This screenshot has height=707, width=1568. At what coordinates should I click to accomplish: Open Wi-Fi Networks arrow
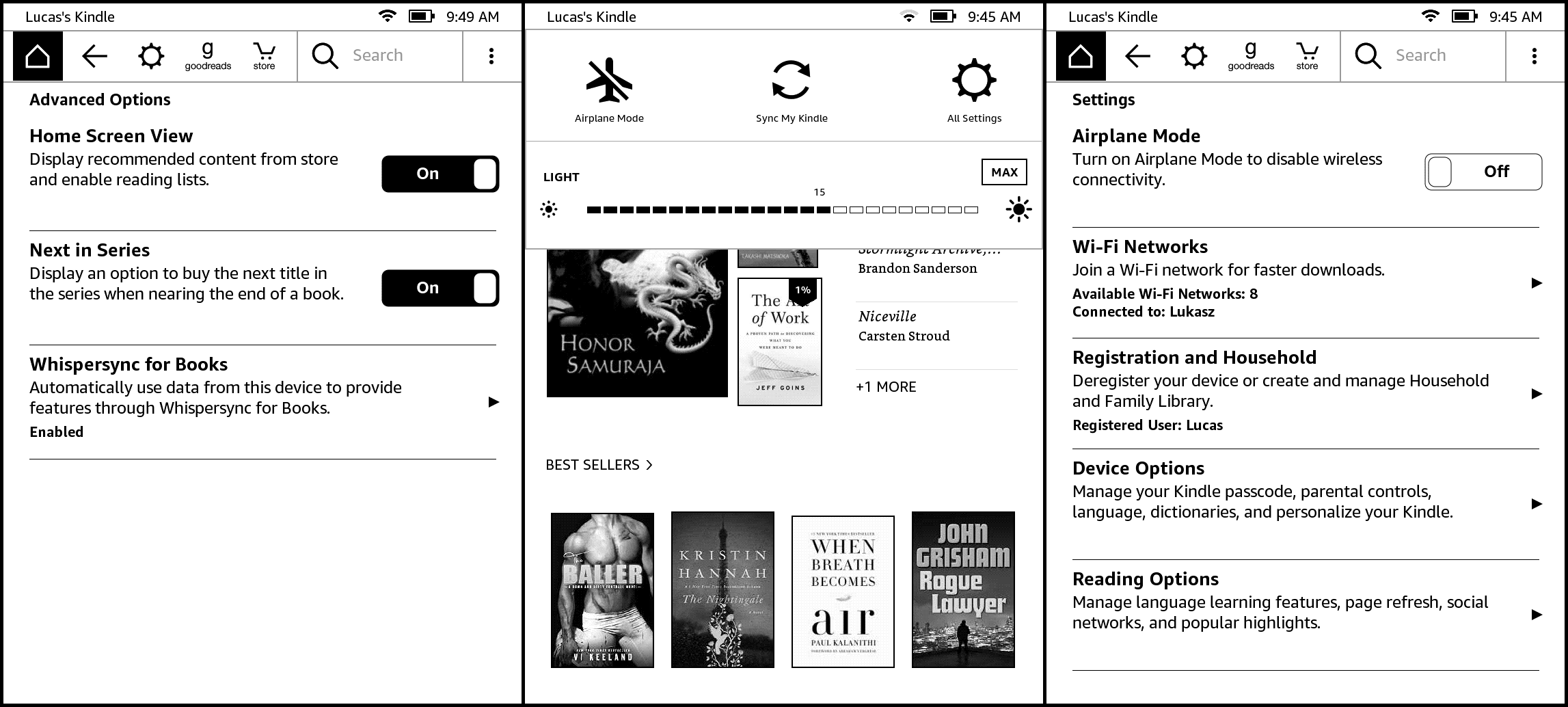(1537, 283)
